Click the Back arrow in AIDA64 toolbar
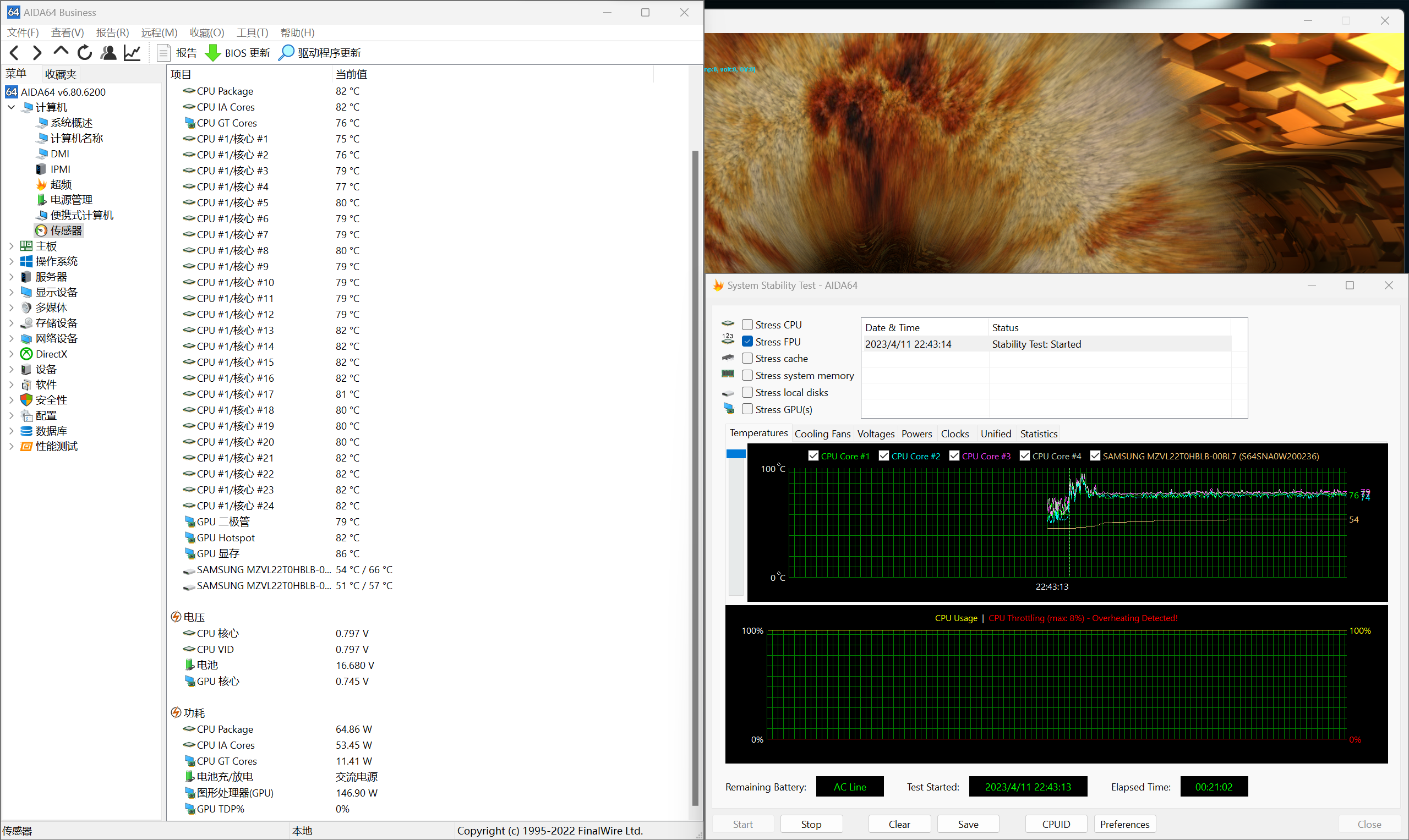The height and width of the screenshot is (840, 1409). pyautogui.click(x=14, y=53)
